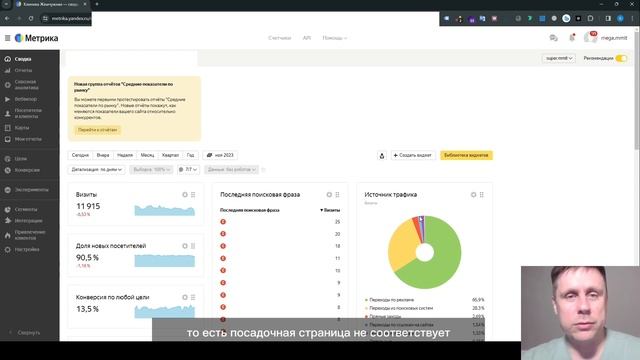Click the Метрика logo

(36, 38)
